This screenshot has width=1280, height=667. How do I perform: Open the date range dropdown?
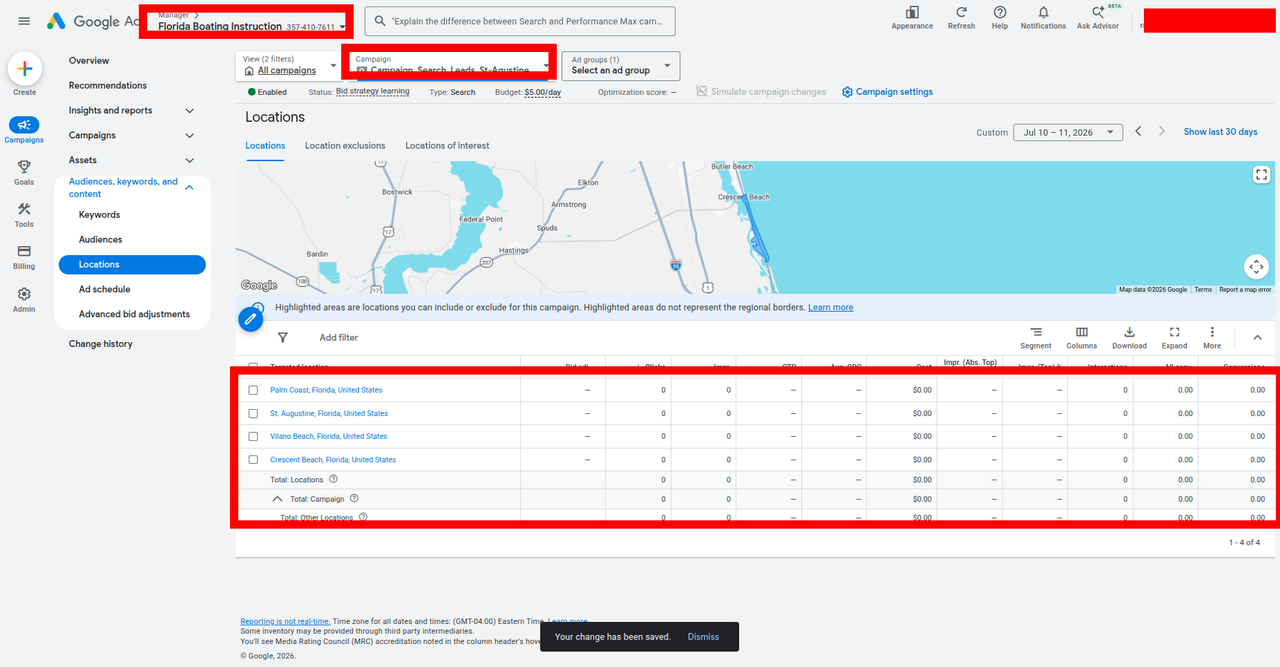click(x=1067, y=132)
